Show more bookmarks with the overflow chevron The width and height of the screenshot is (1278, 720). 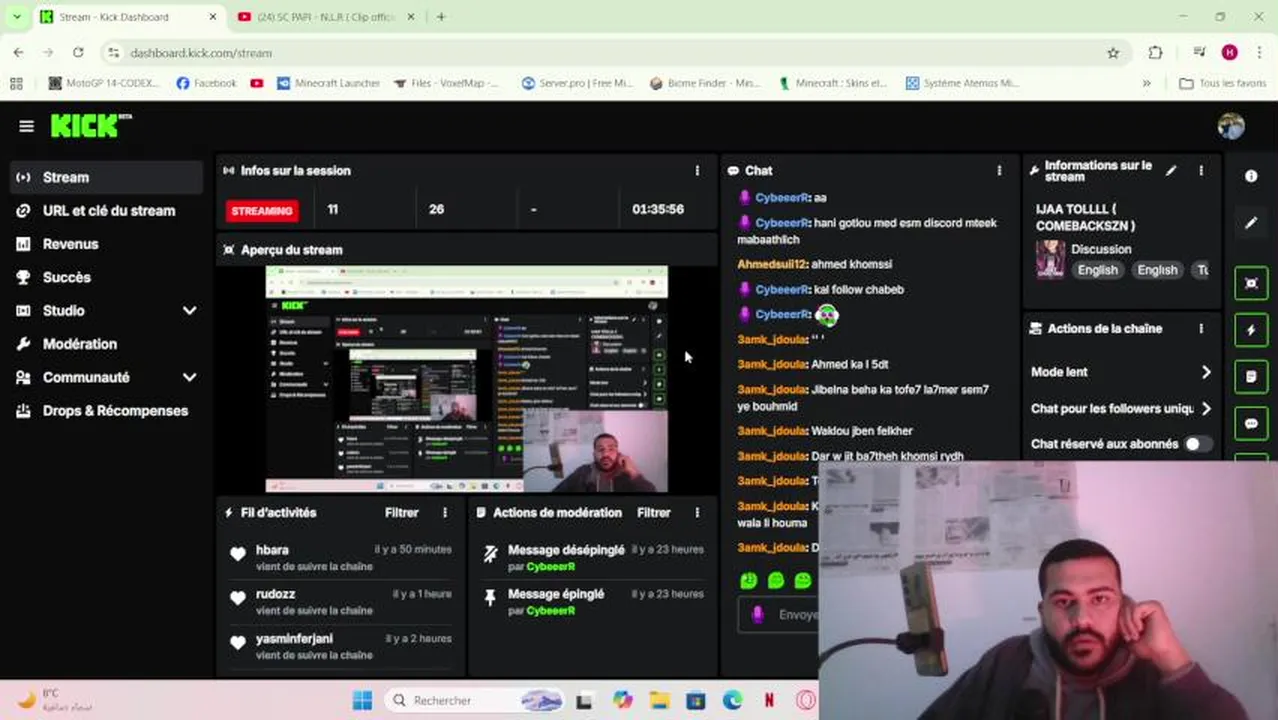(x=1147, y=83)
